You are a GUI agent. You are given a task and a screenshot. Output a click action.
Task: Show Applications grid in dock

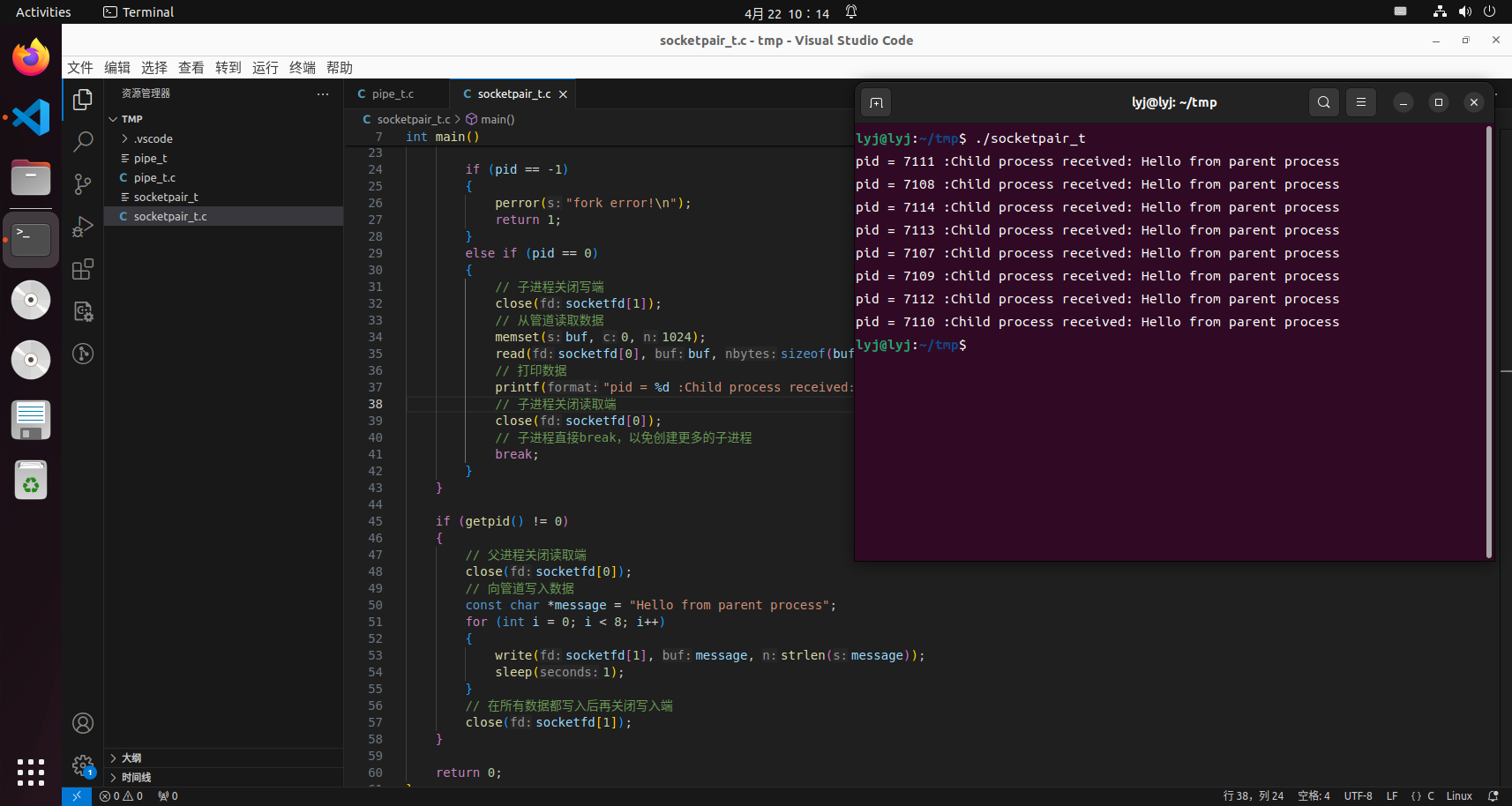[x=31, y=772]
